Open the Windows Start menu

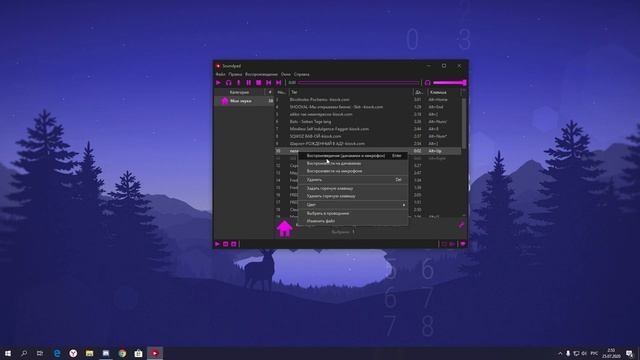[8, 353]
